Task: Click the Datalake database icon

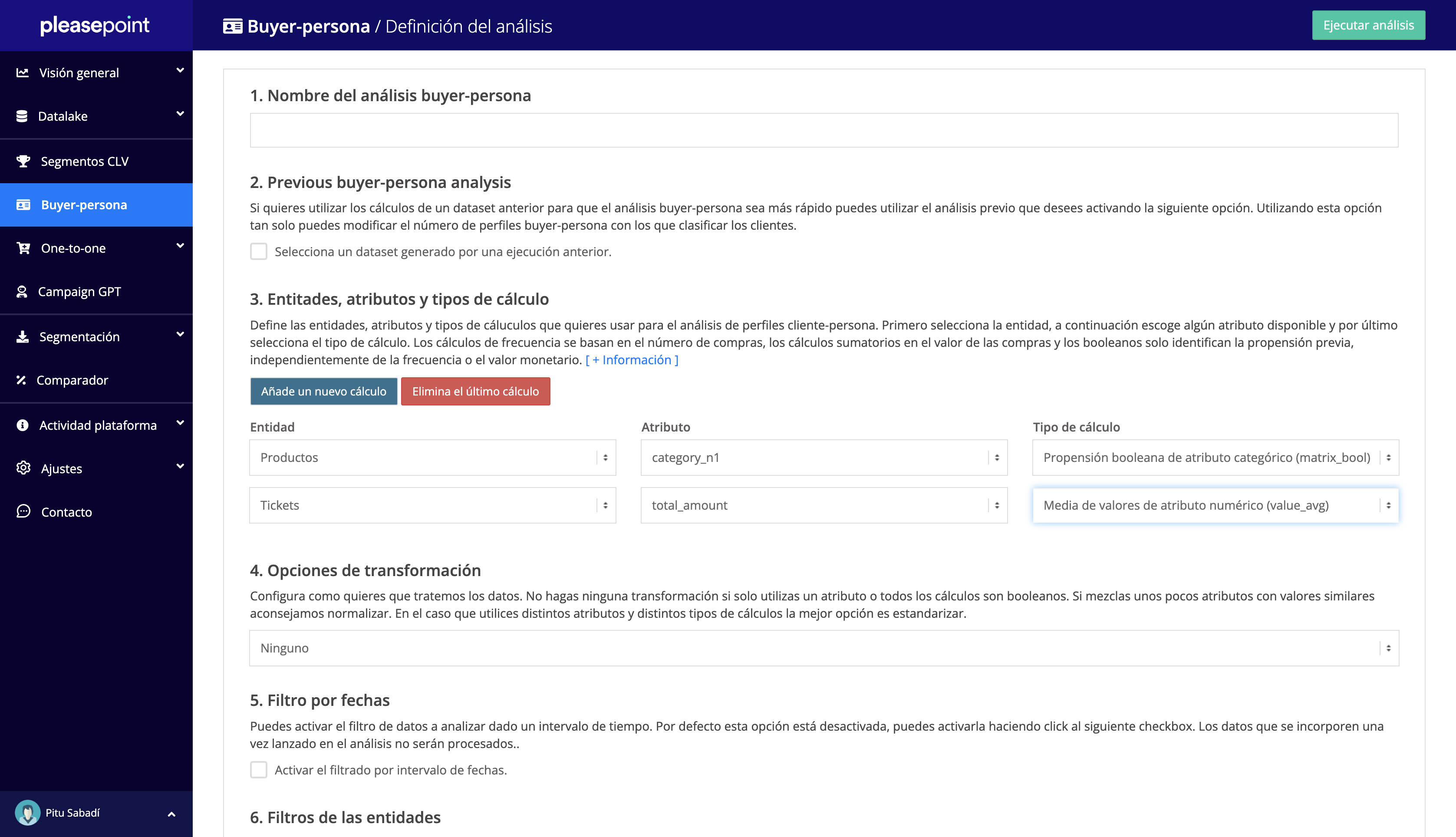Action: (x=22, y=116)
